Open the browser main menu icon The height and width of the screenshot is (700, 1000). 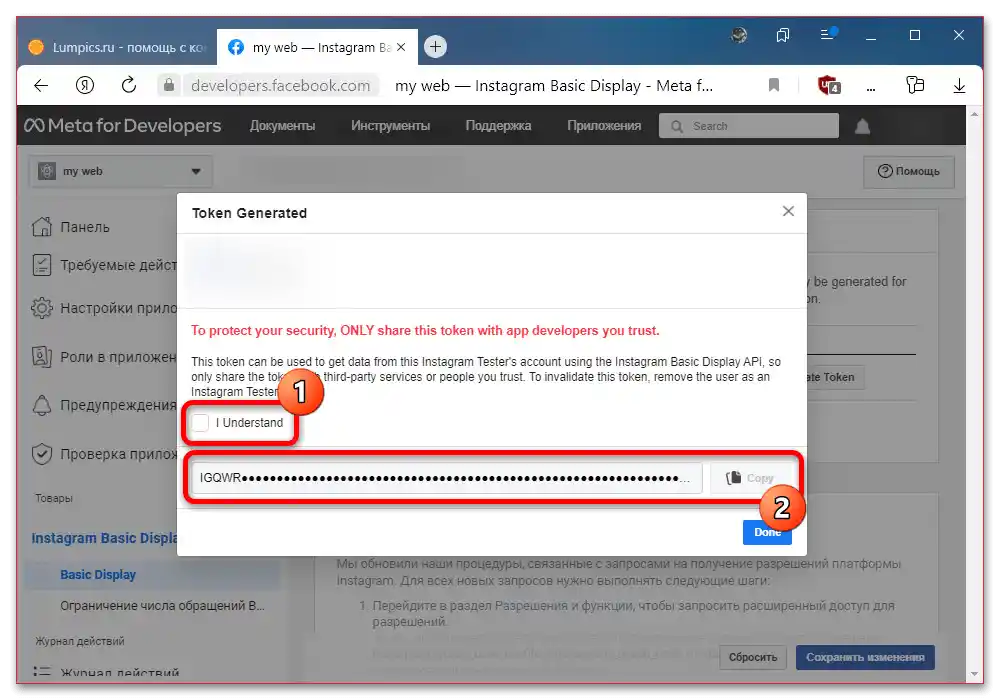click(828, 34)
